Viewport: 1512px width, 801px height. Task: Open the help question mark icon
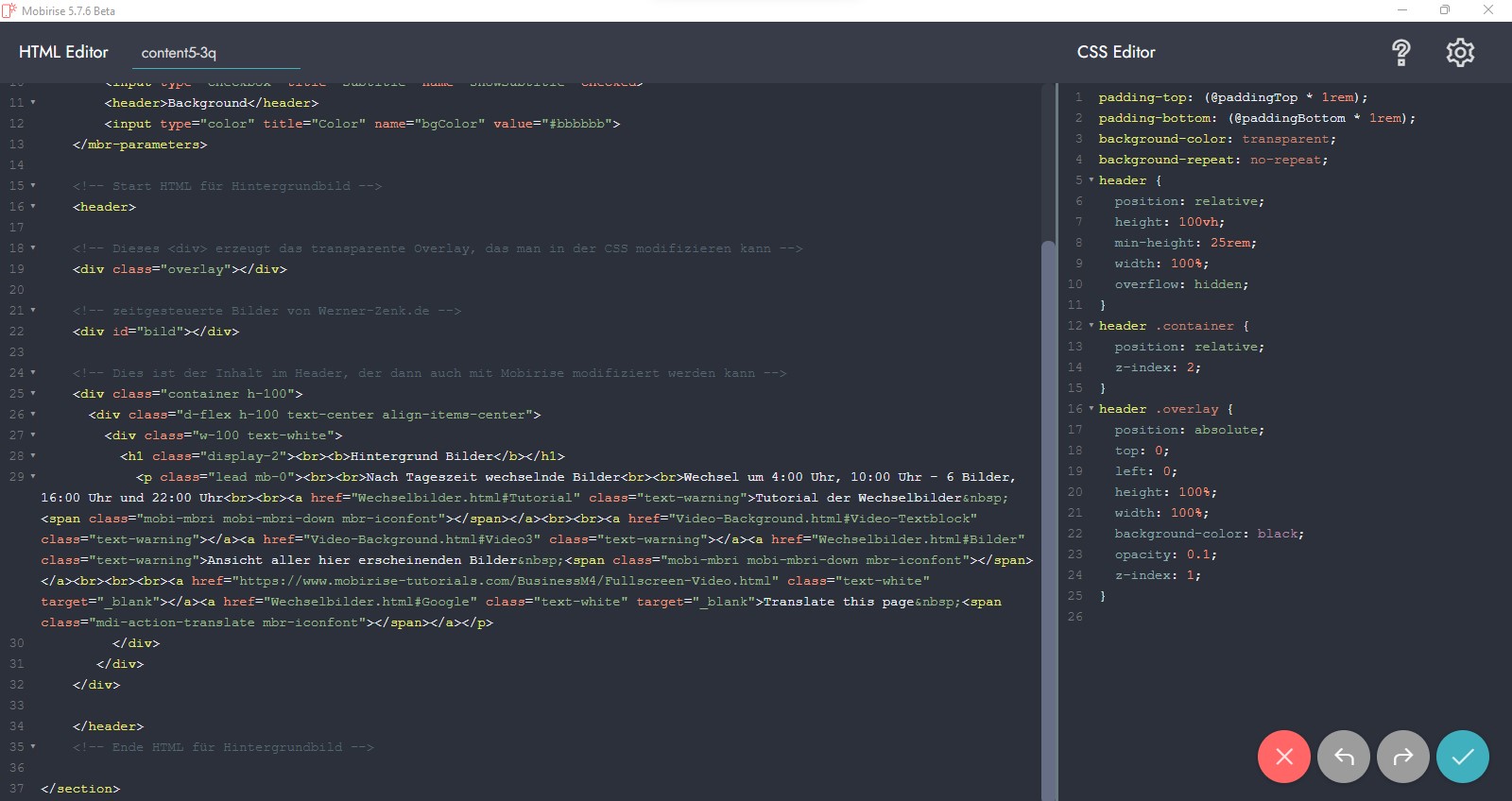[1400, 53]
